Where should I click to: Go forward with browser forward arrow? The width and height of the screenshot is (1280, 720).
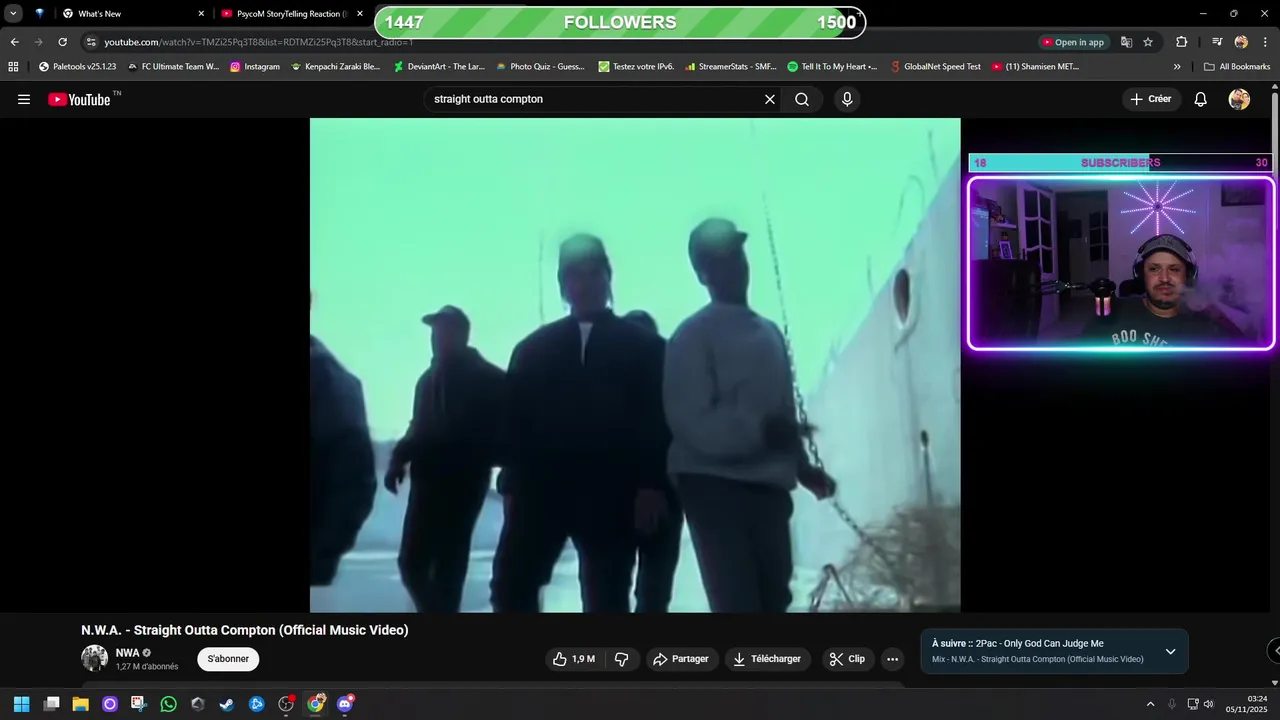[38, 42]
